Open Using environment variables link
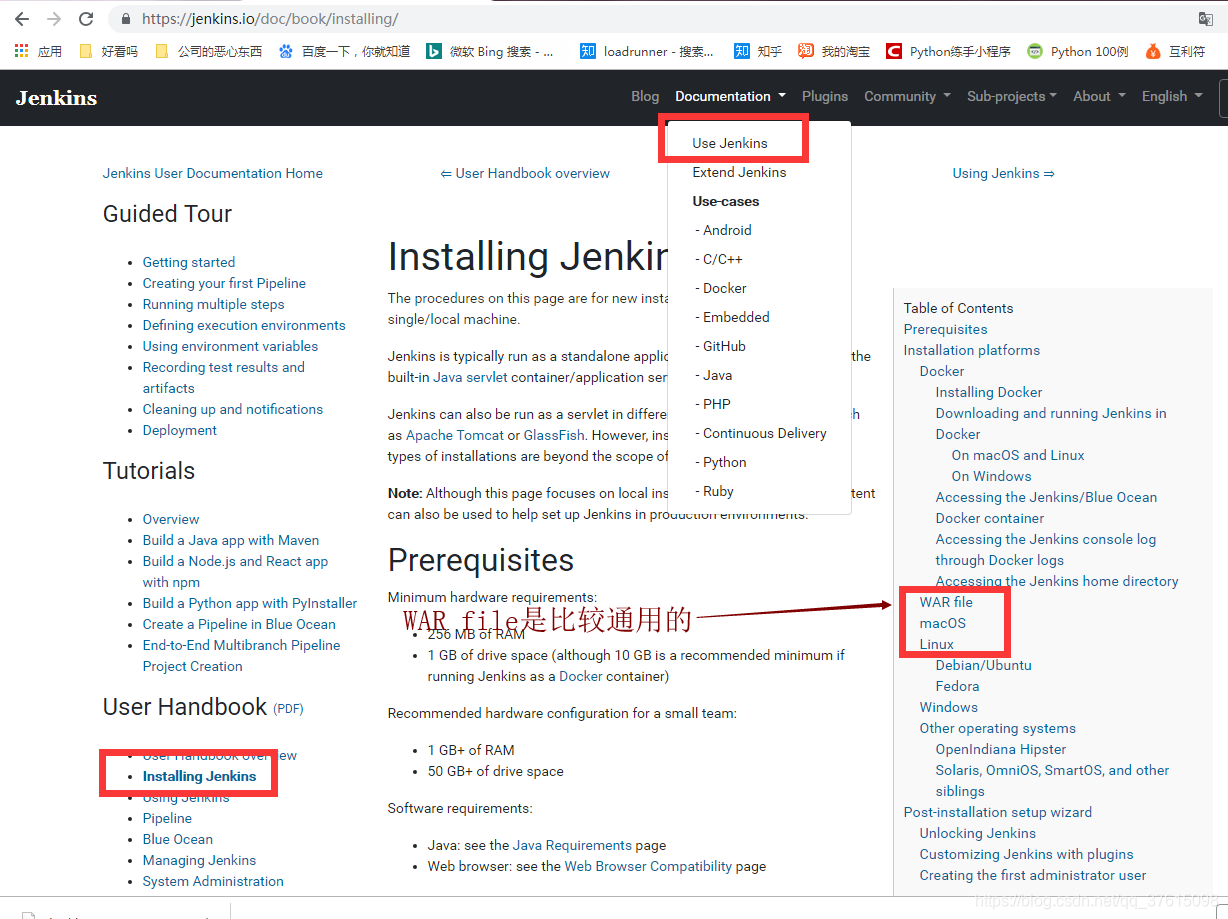 pos(230,346)
